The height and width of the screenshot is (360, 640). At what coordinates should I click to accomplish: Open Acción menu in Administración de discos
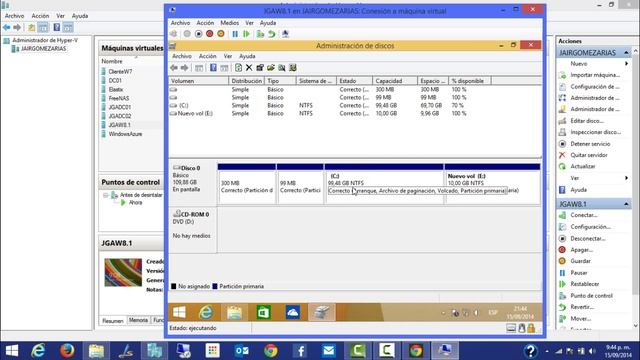click(207, 56)
